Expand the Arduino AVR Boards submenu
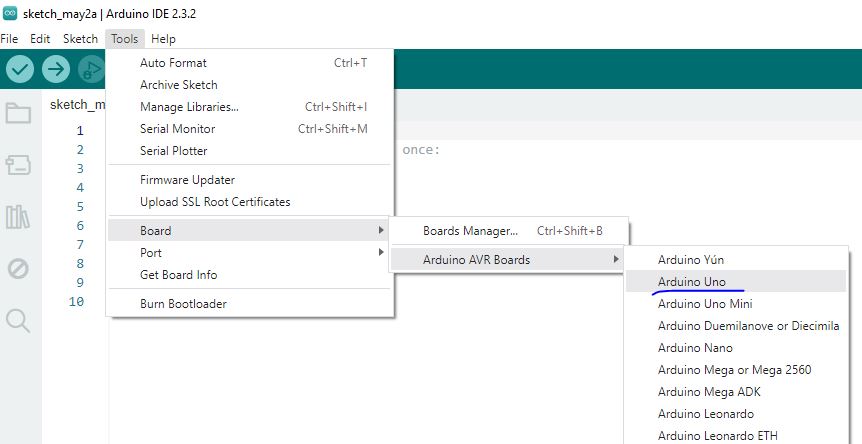862x444 pixels. (509, 260)
